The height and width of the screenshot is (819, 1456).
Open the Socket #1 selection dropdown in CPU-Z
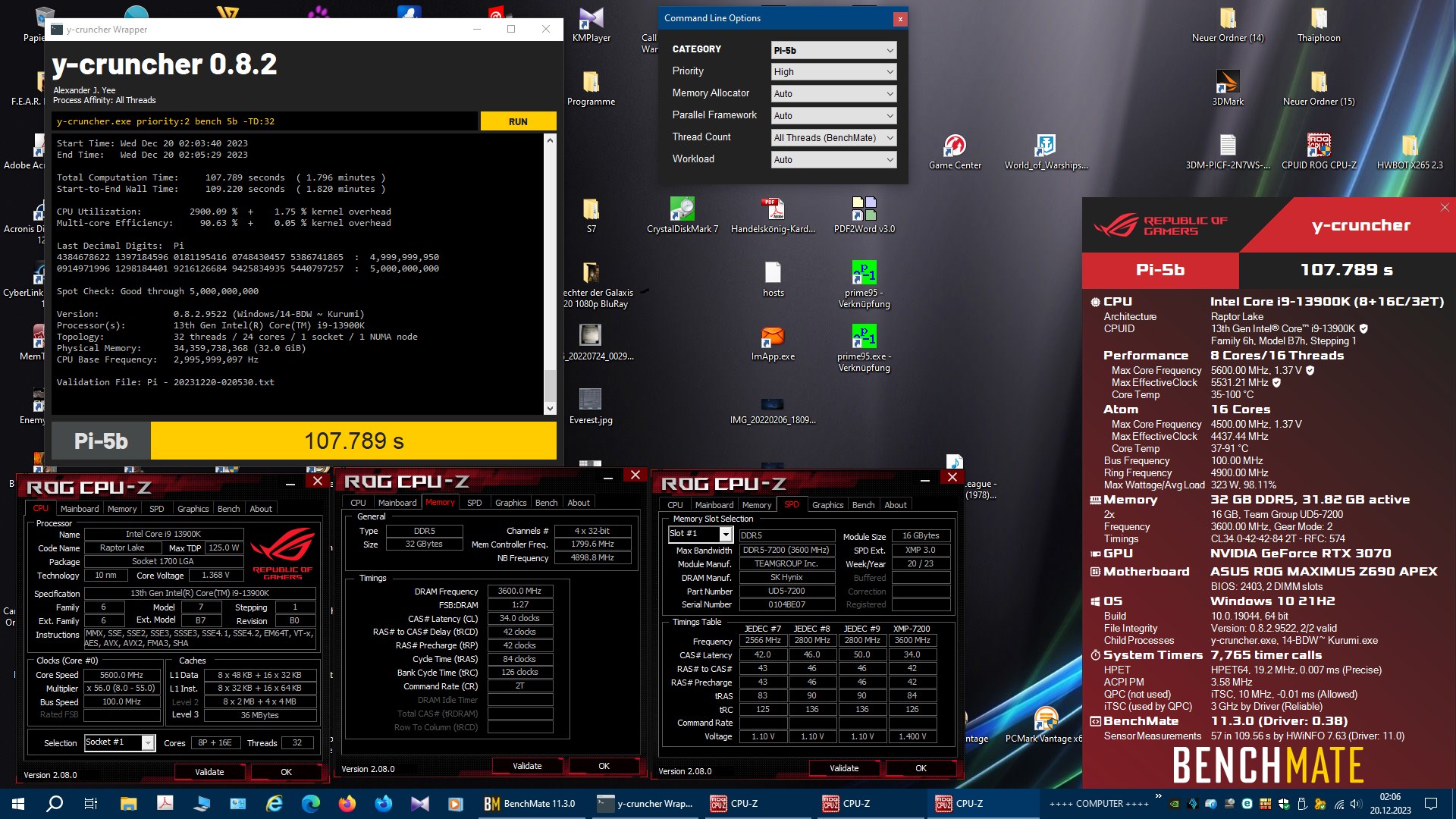[119, 742]
